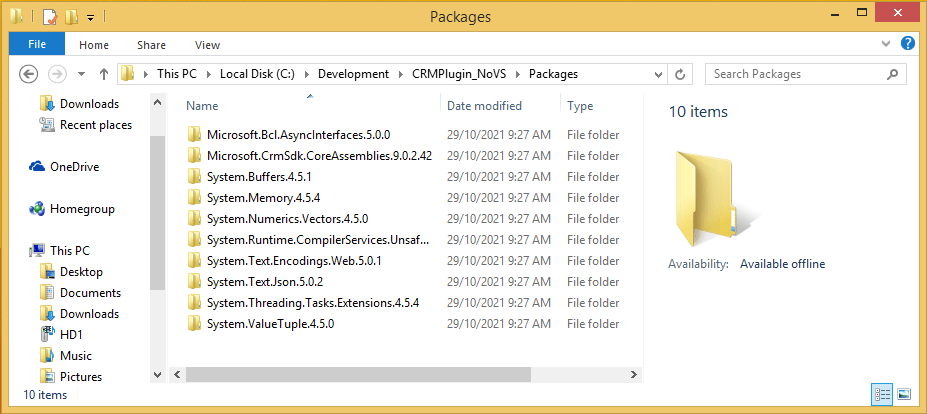This screenshot has height=414, width=927.
Task: Click the Properties icon in quick access toolbar
Action: [49, 17]
